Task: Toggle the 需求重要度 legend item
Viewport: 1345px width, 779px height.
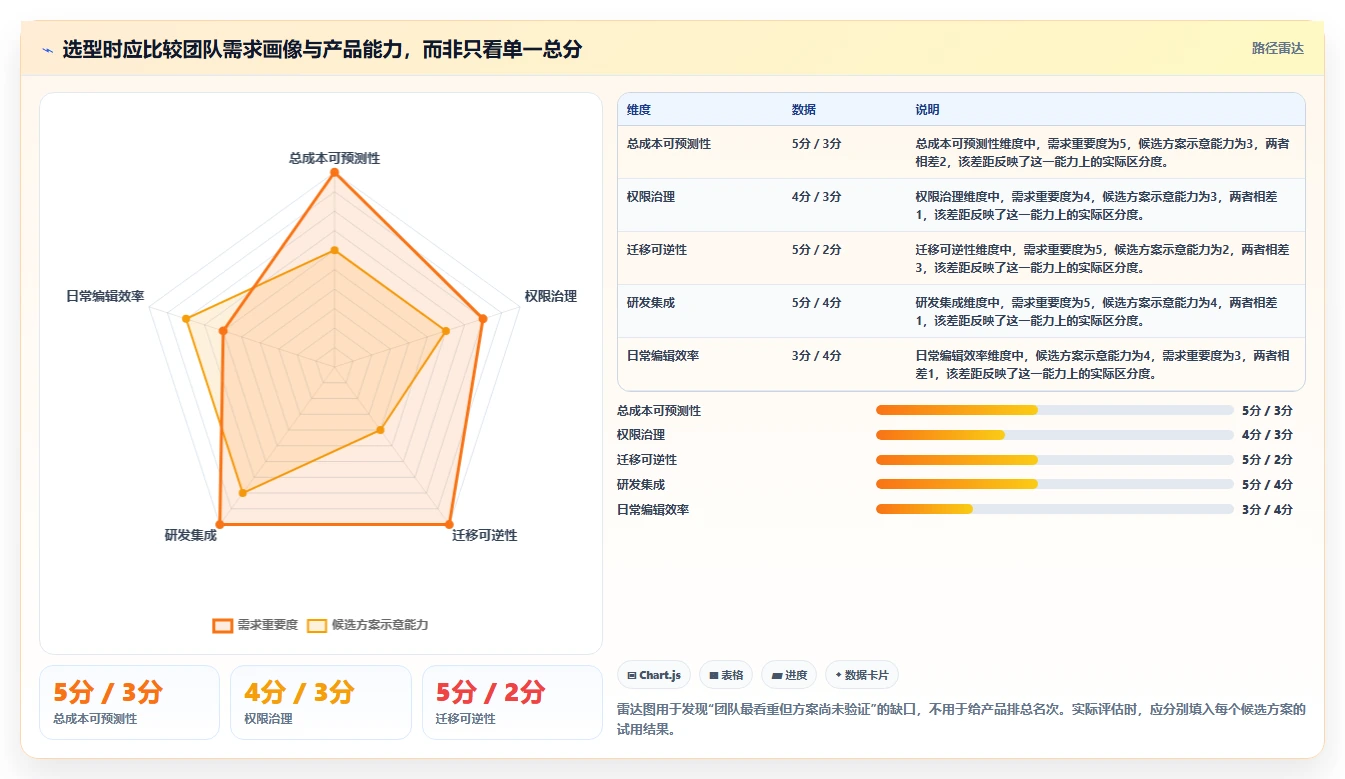Action: tap(255, 625)
